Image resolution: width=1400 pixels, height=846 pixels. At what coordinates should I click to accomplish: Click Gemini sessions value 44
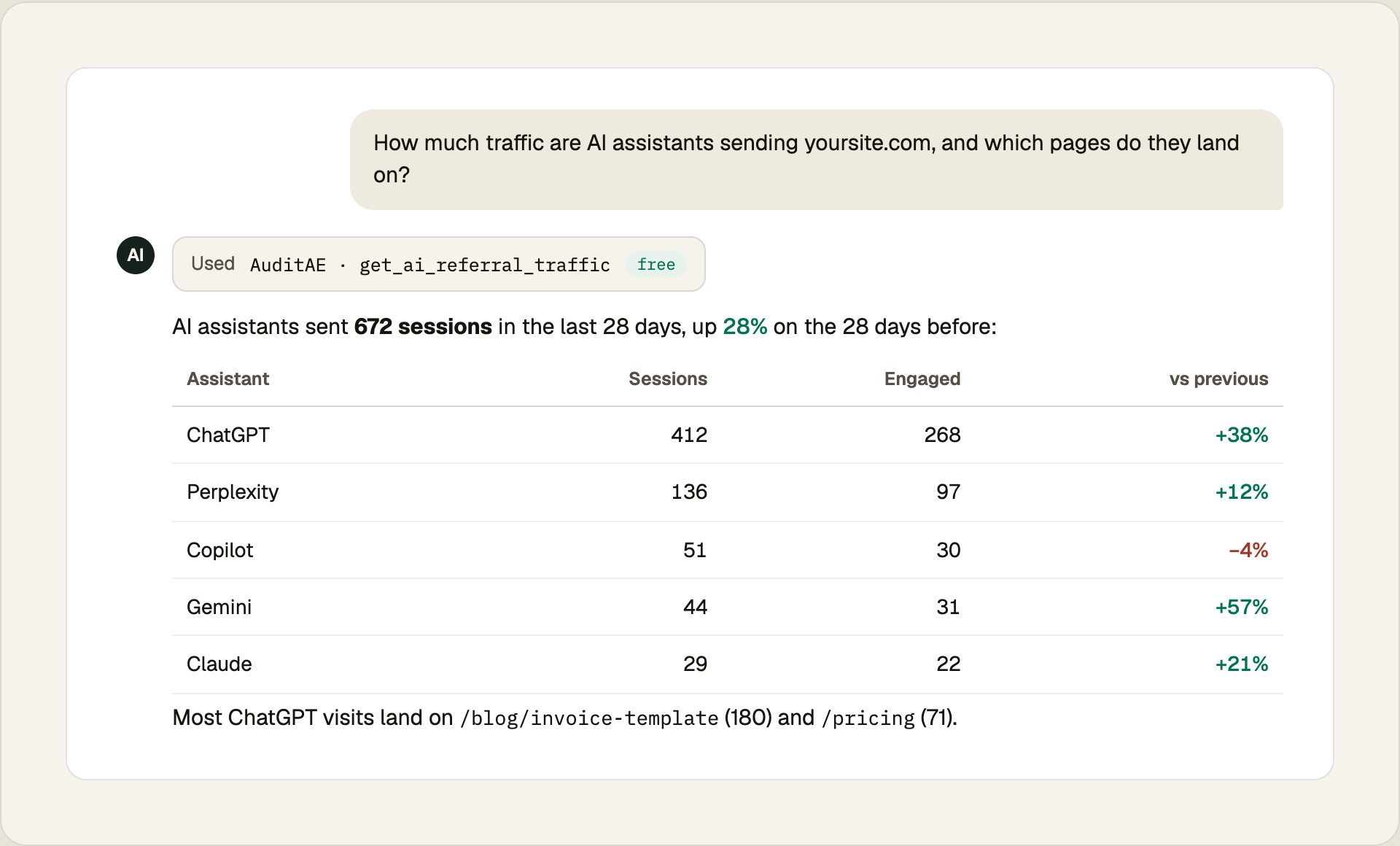pos(695,608)
